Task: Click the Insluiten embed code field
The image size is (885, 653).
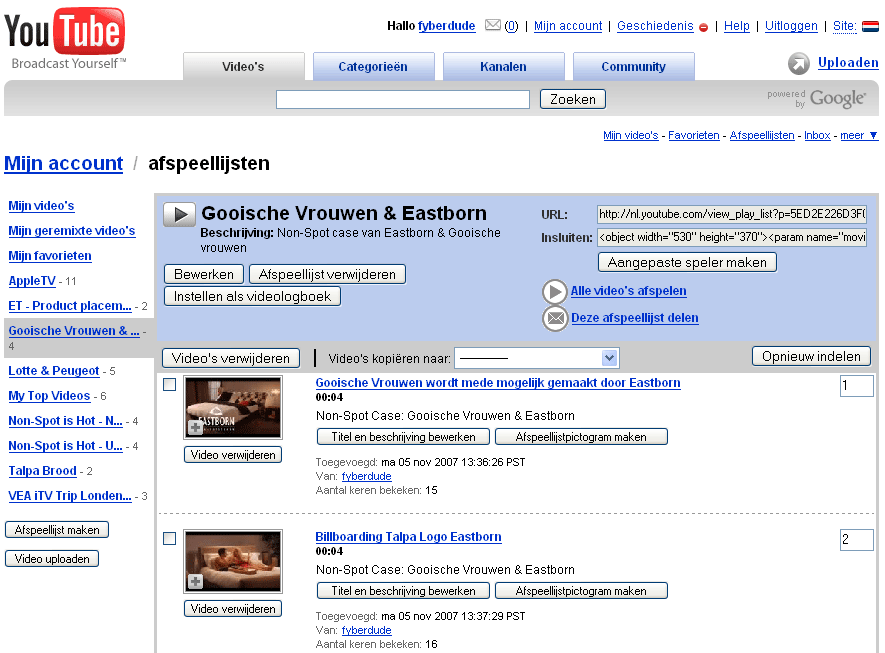Action: tap(732, 238)
